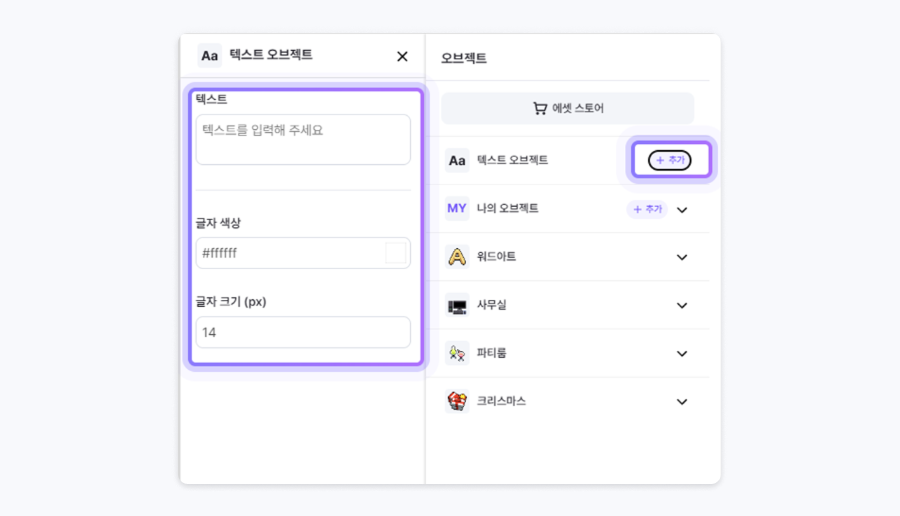This screenshot has height=516, width=900.
Task: Expand the 위드아트 category
Action: coord(682,257)
